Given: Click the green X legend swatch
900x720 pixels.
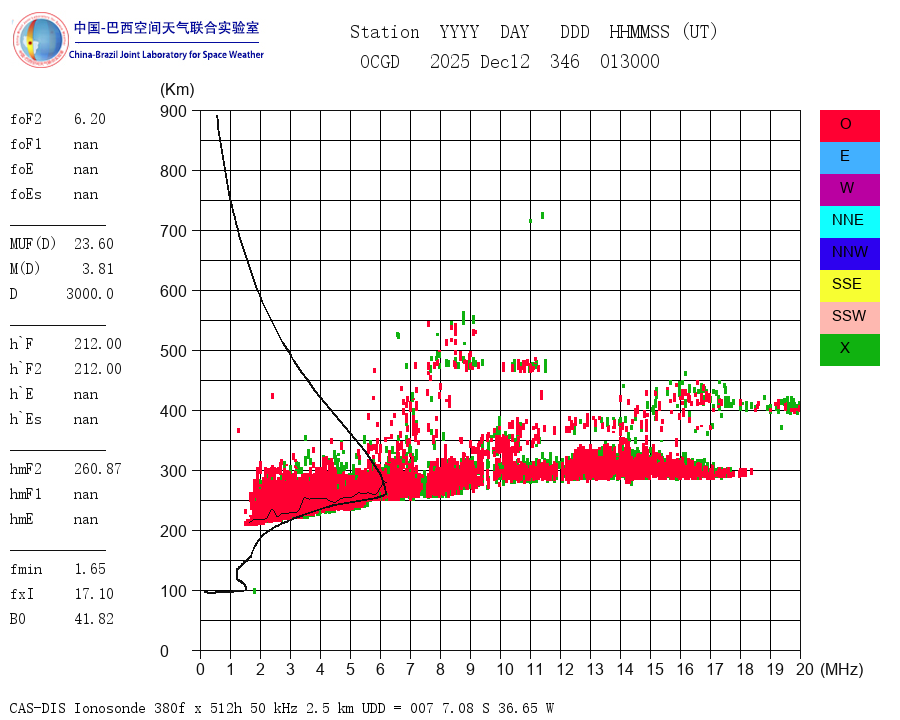Looking at the screenshot, I should coord(849,350).
